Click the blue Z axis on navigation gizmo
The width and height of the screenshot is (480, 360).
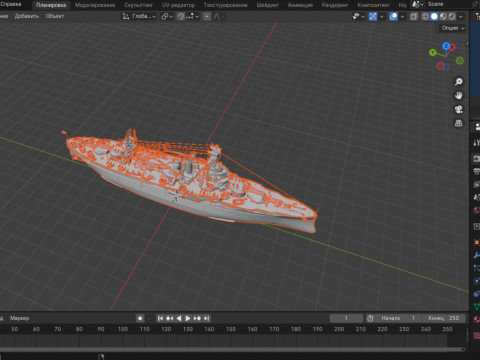click(x=446, y=46)
